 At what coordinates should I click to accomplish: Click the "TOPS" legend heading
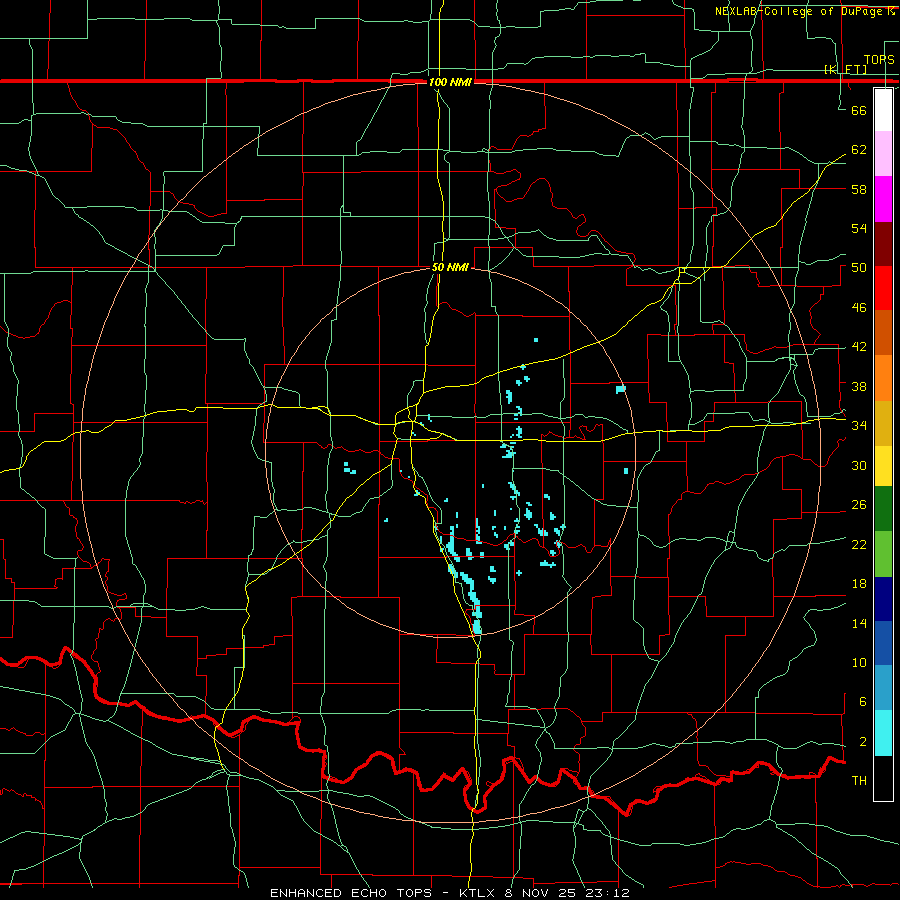click(x=879, y=59)
